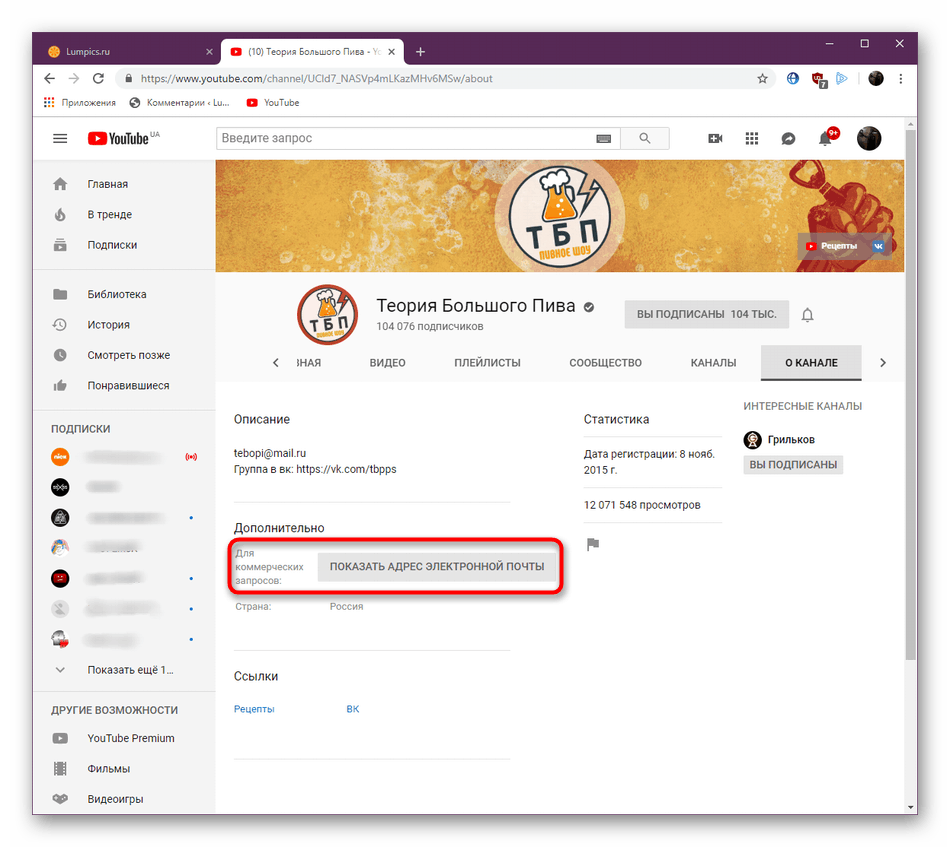
Task: Click the first subscription with live indicator
Action: coord(124,457)
